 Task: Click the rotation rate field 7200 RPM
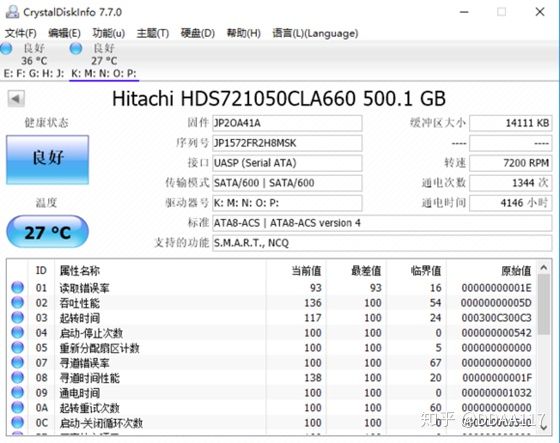pyautogui.click(x=511, y=163)
